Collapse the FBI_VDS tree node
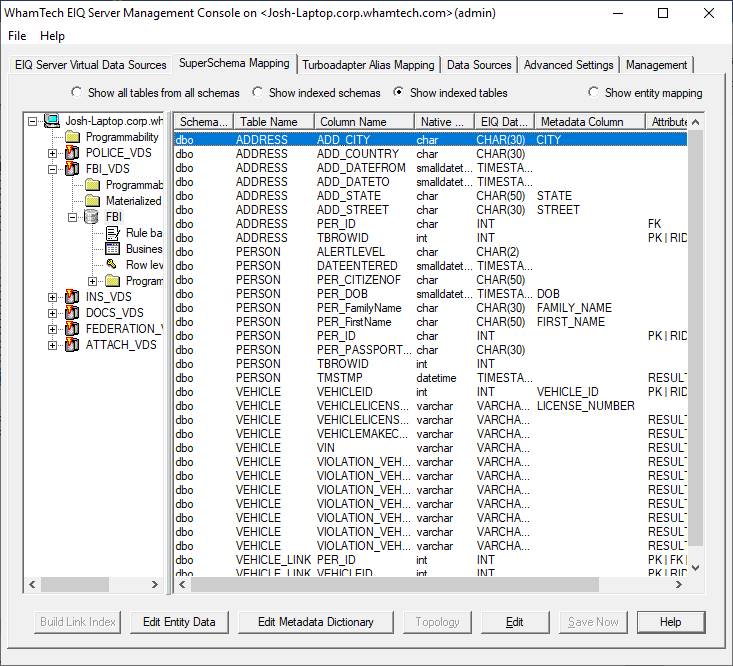The width and height of the screenshot is (733, 666). point(52,169)
